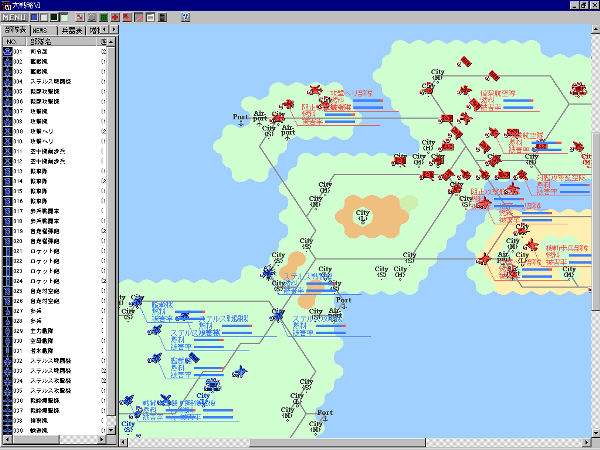Viewport: 600px width, 450px height.
Task: Select unit 027 歩兵 row icon
Action: point(7,310)
